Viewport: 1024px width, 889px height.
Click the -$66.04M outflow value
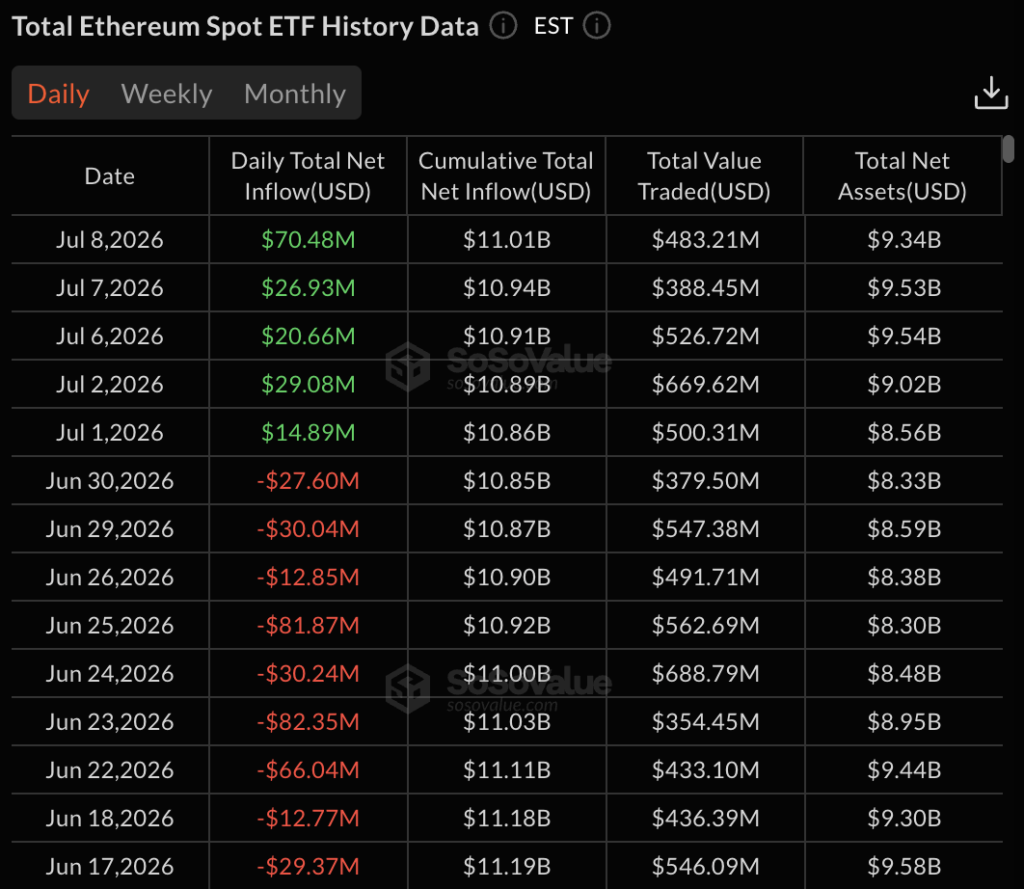pos(308,771)
